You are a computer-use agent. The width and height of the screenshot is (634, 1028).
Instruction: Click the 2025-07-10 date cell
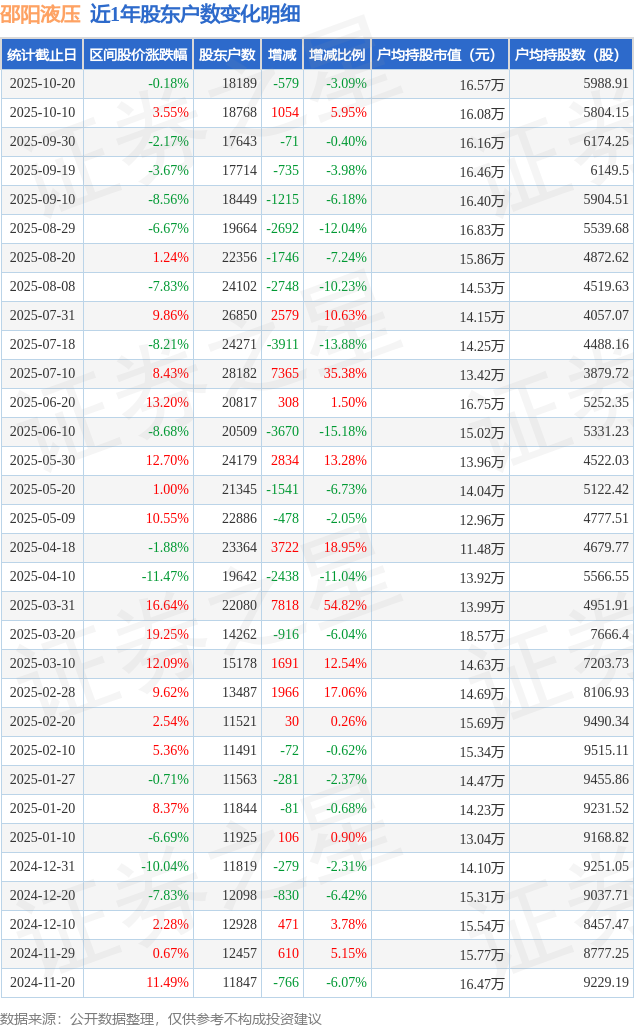42,374
